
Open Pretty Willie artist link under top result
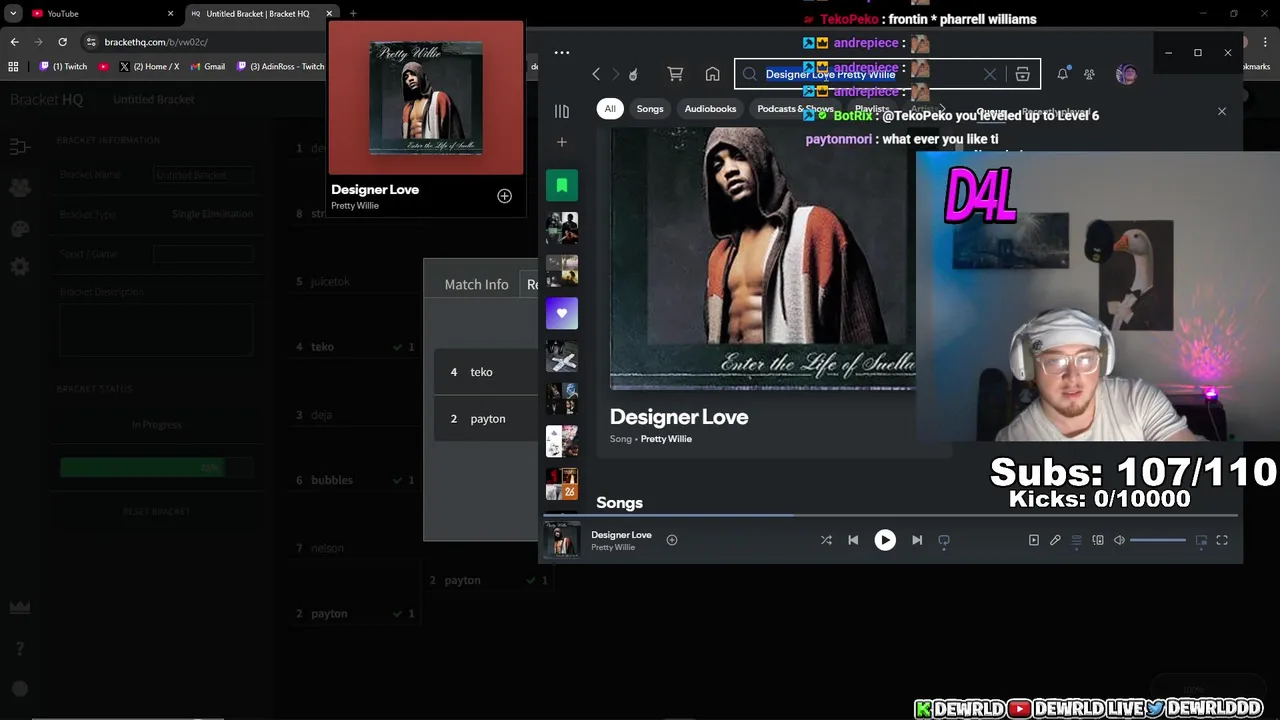tap(666, 439)
